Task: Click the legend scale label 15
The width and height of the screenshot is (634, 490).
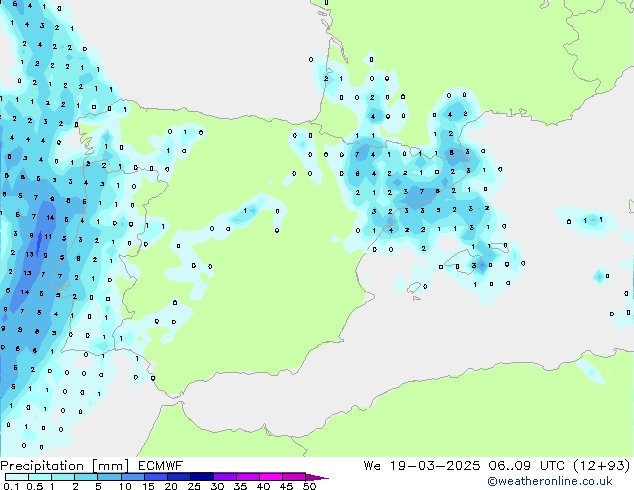Action: [148, 486]
